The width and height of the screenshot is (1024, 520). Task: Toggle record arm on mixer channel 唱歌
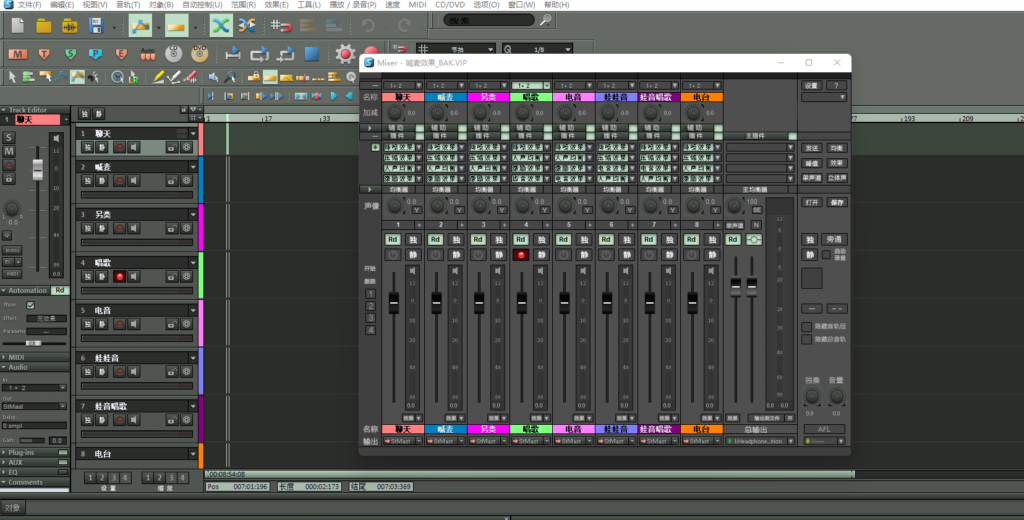520,255
